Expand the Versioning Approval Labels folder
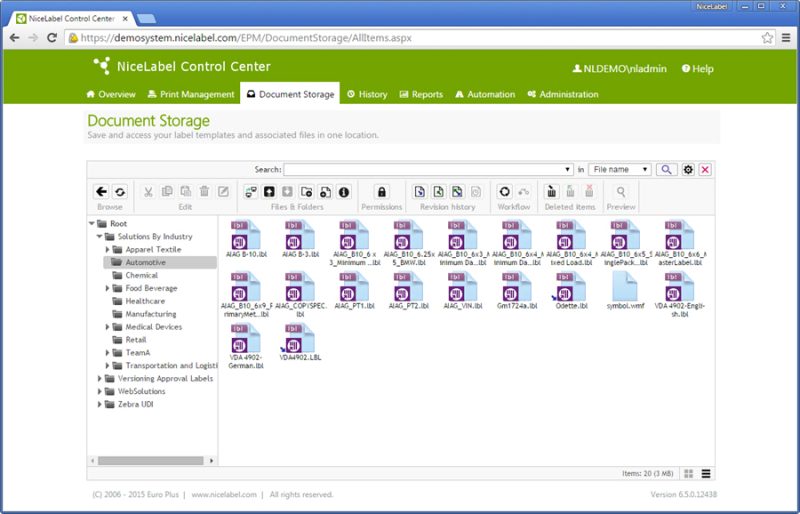This screenshot has height=514, width=800. click(99, 378)
